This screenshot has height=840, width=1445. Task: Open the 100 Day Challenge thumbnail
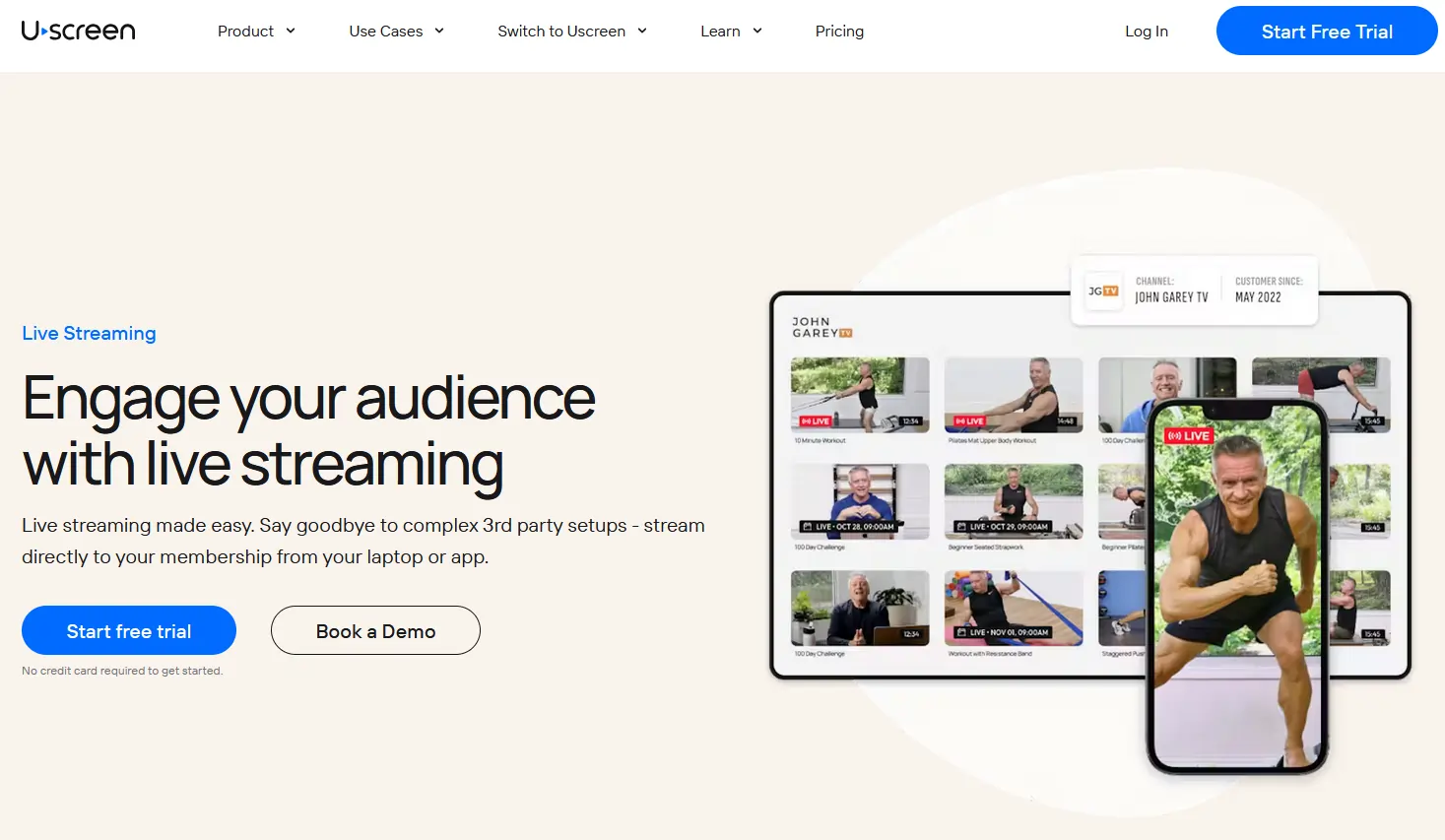click(x=859, y=502)
